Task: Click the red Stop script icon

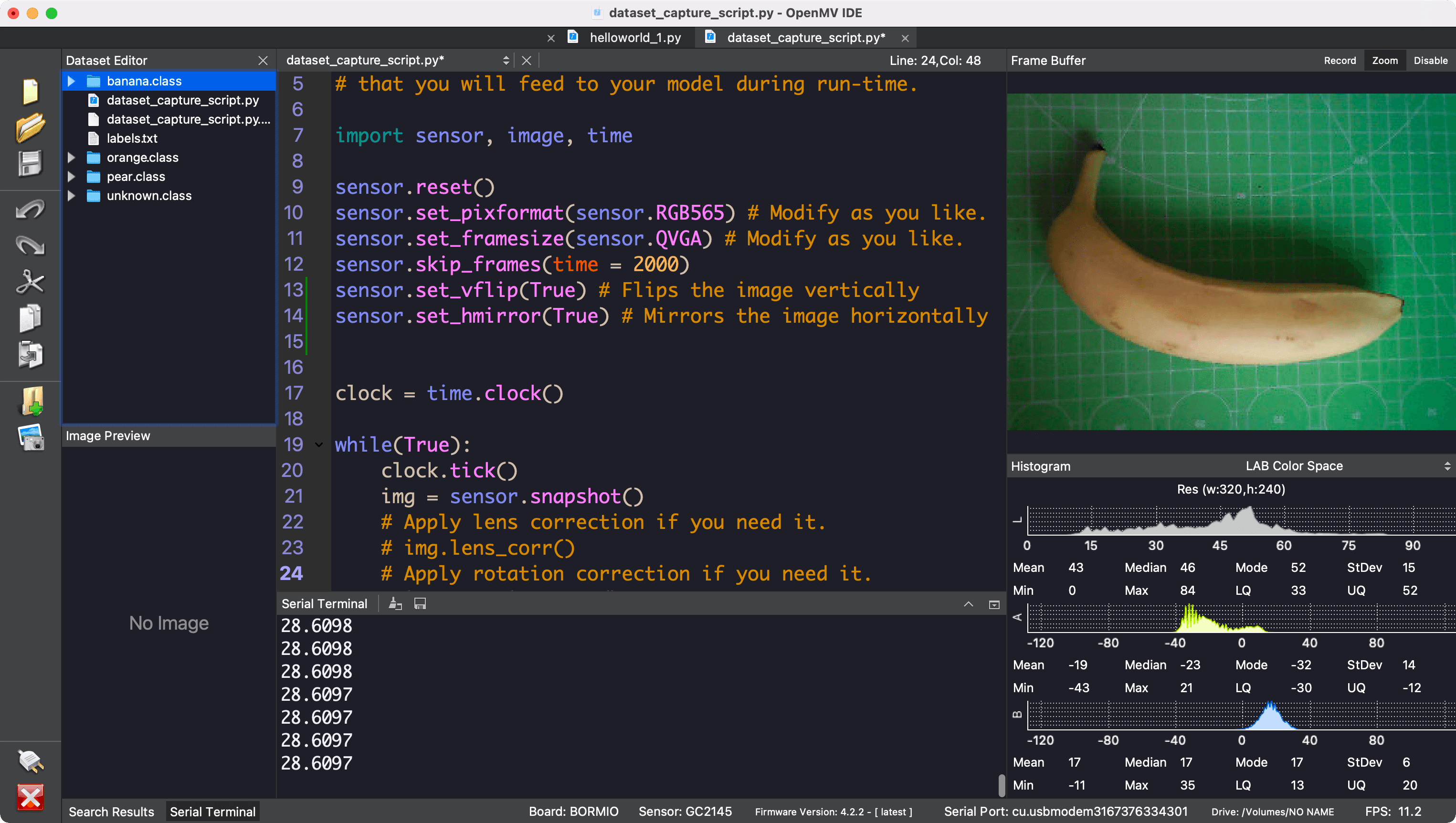Action: tap(31, 797)
